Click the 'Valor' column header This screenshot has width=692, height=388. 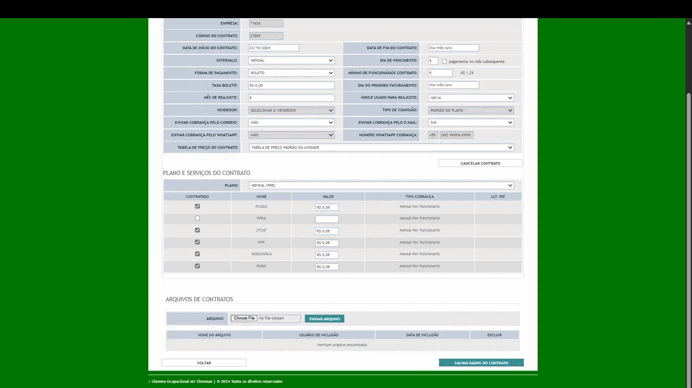pyautogui.click(x=328, y=196)
